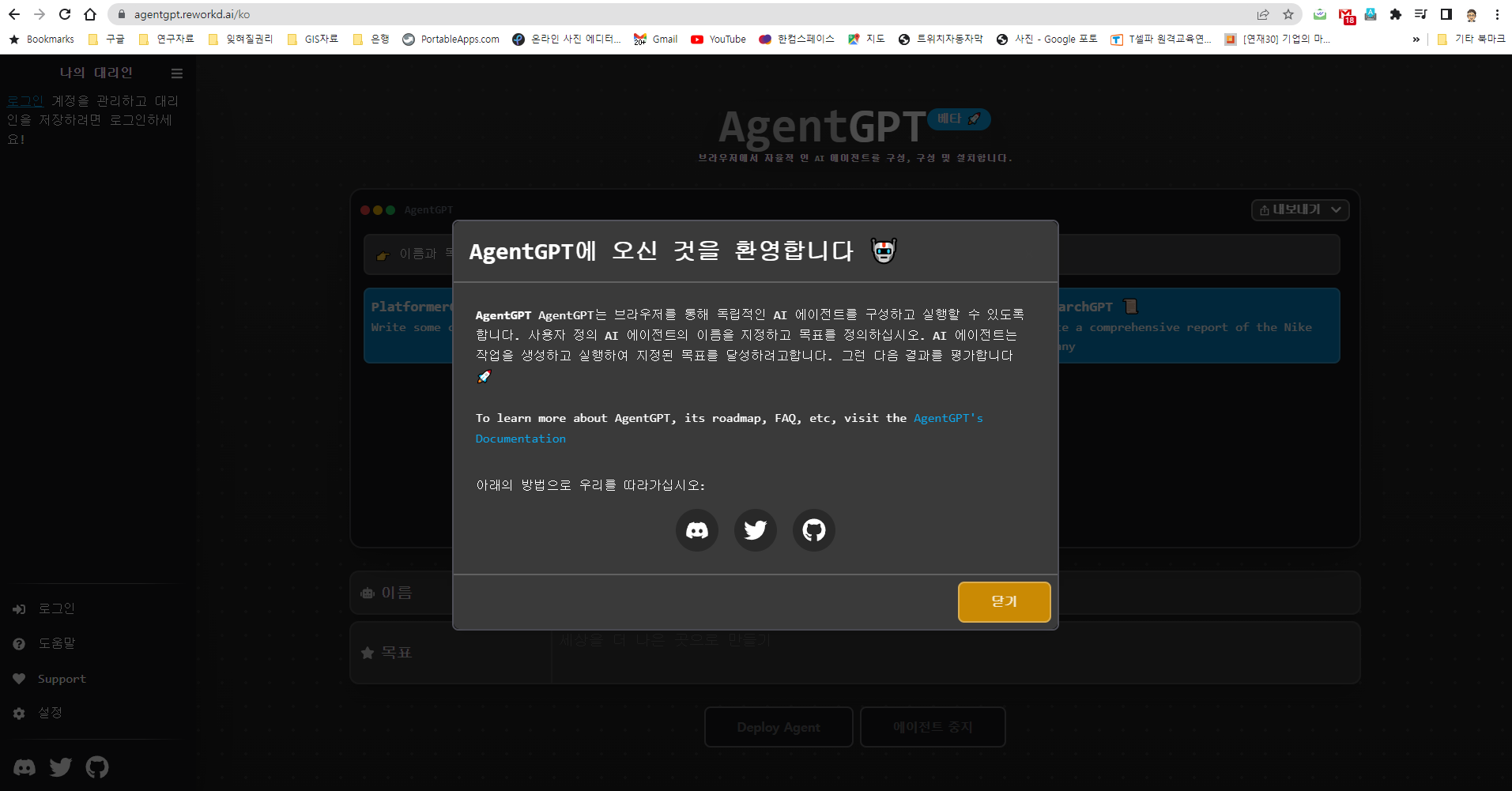Open the extensions puzzle icon
Screen dimensions: 1512x791
1396,14
